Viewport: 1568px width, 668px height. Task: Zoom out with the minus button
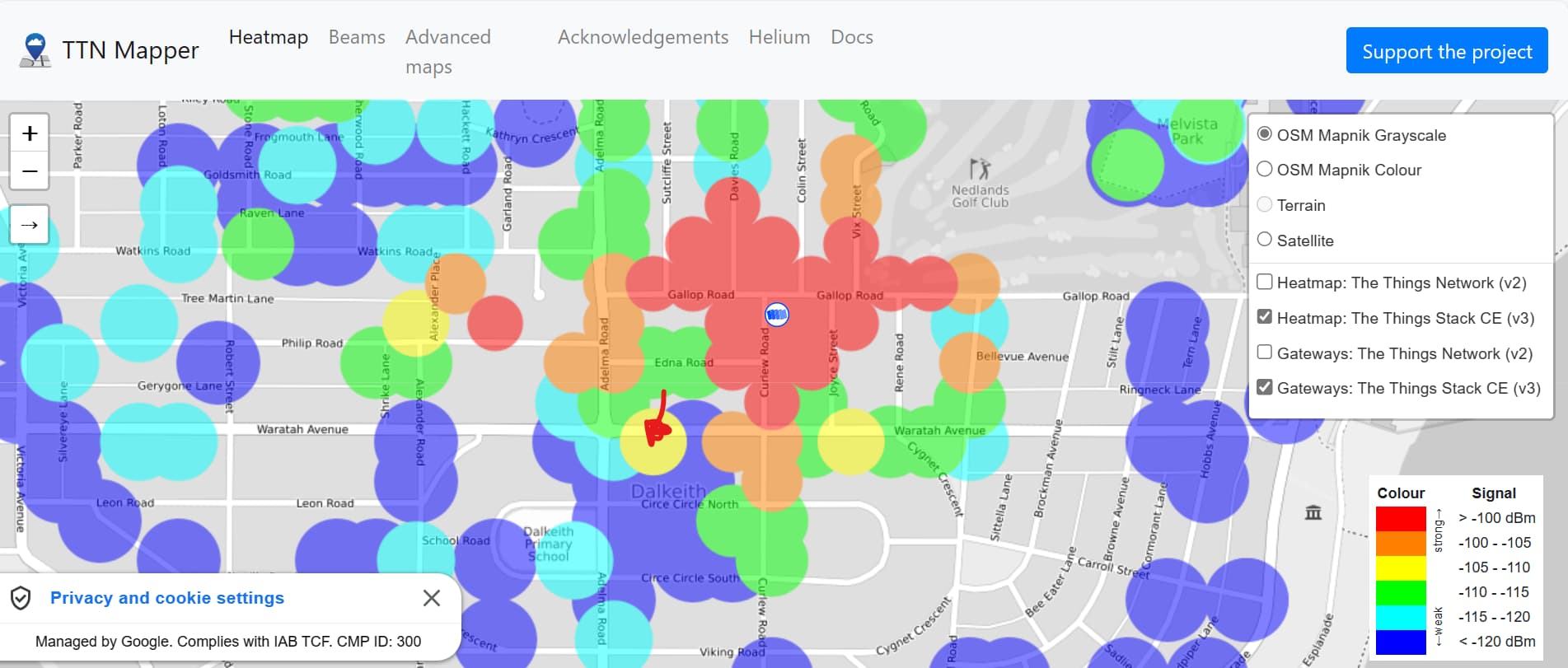pyautogui.click(x=30, y=171)
